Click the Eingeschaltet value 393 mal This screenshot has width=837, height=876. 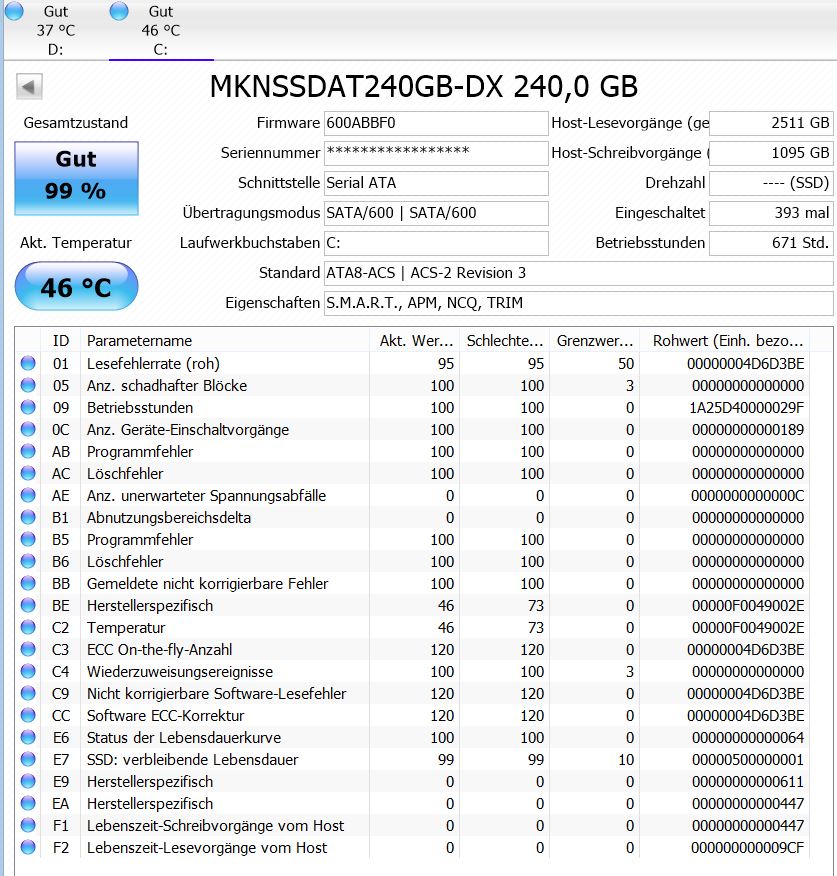pyautogui.click(x=771, y=213)
